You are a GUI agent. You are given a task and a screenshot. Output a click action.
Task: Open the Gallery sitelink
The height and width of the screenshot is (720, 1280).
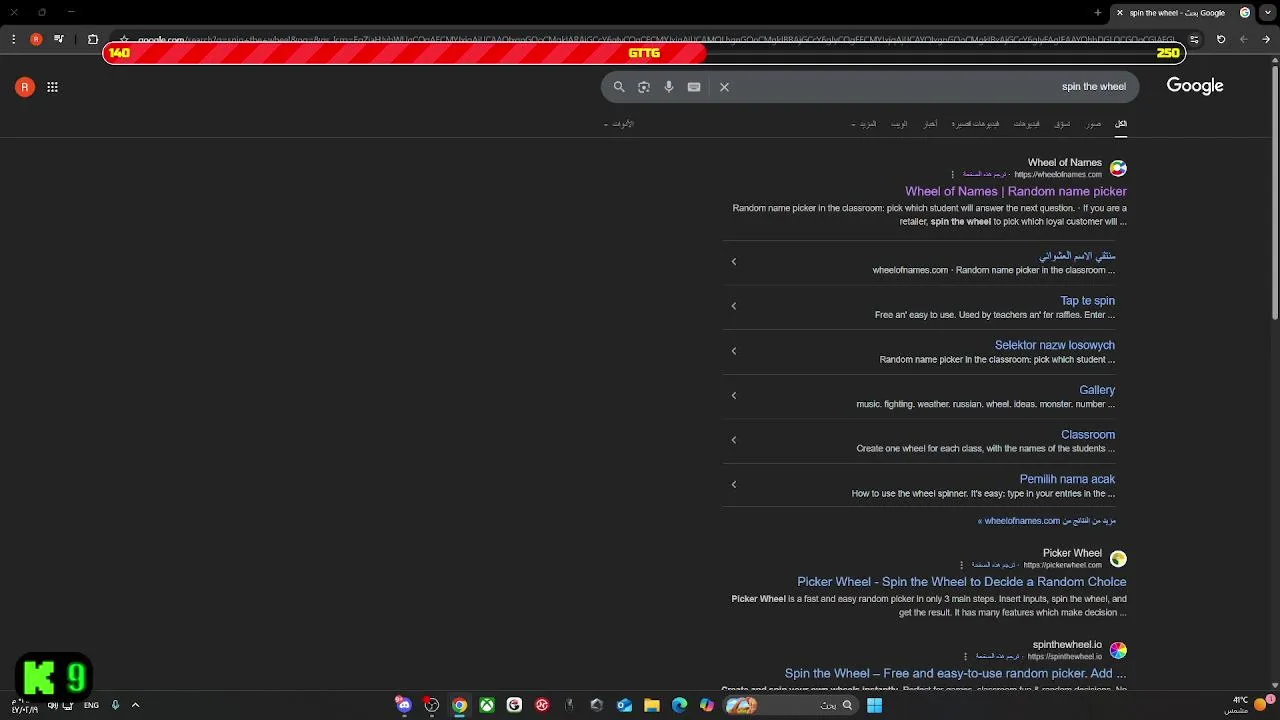pos(1097,390)
